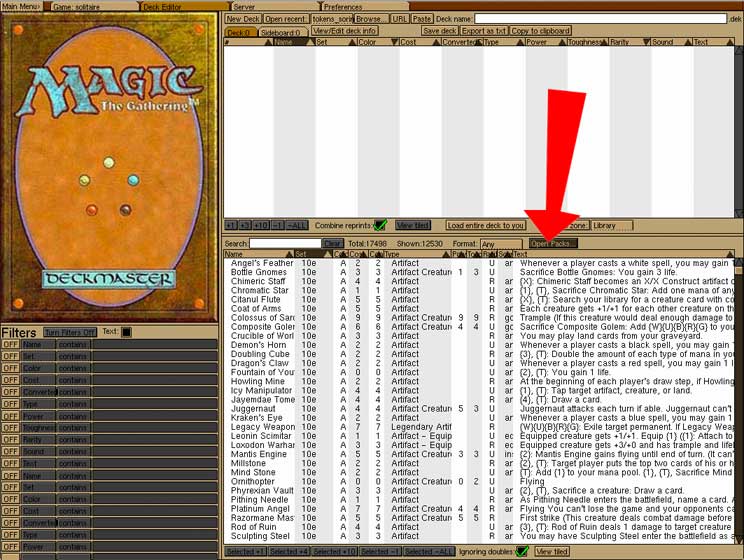The image size is (744, 560).
Task: Sort deck list by Name column arrow
Action: (x=311, y=42)
